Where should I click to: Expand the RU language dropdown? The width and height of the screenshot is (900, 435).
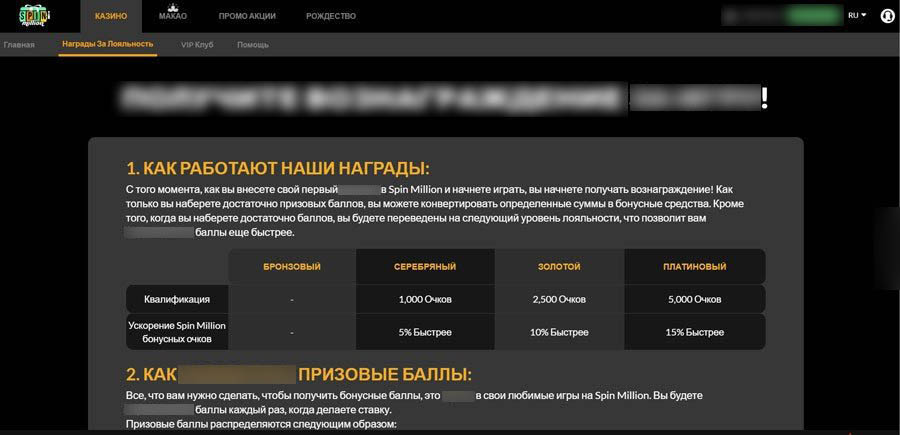(857, 16)
